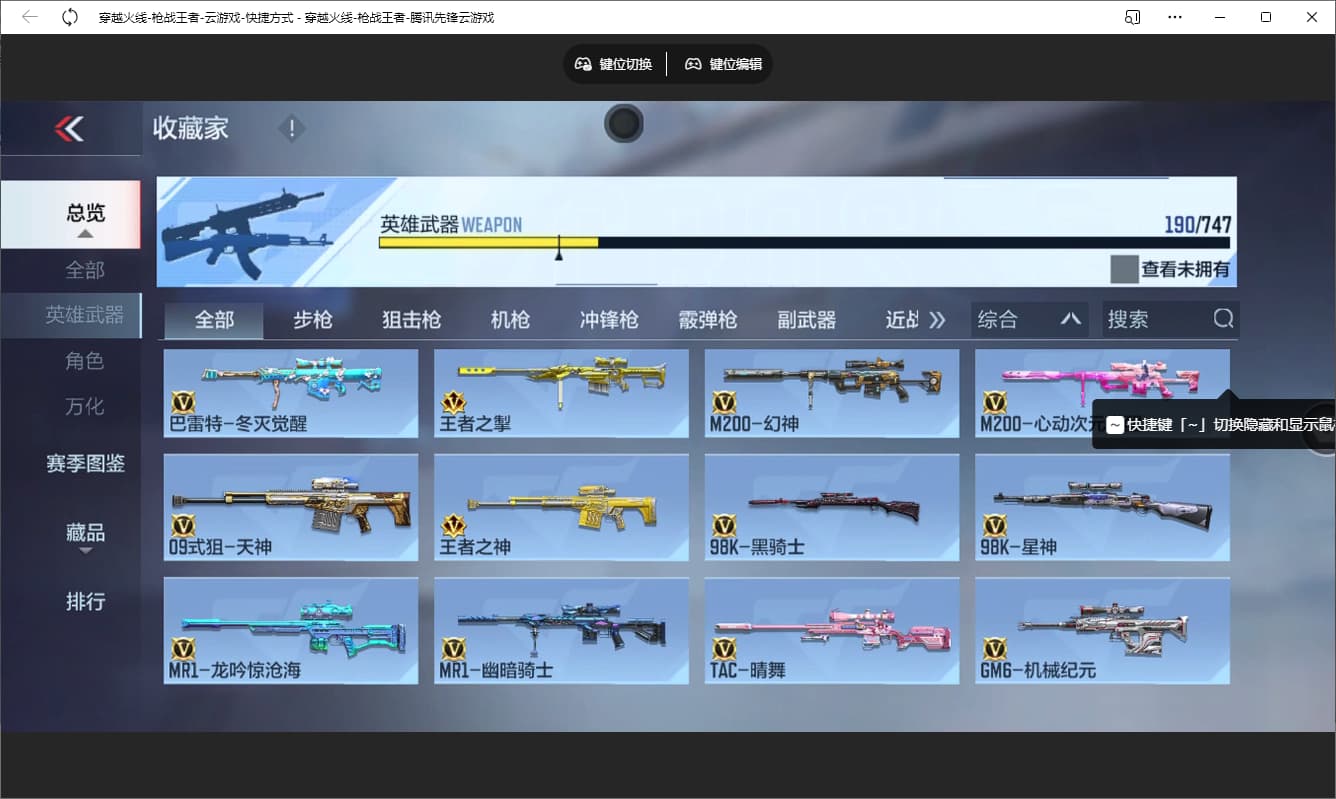This screenshot has width=1336, height=799.
Task: Select the 冲锋枪 category tab
Action: tap(608, 320)
